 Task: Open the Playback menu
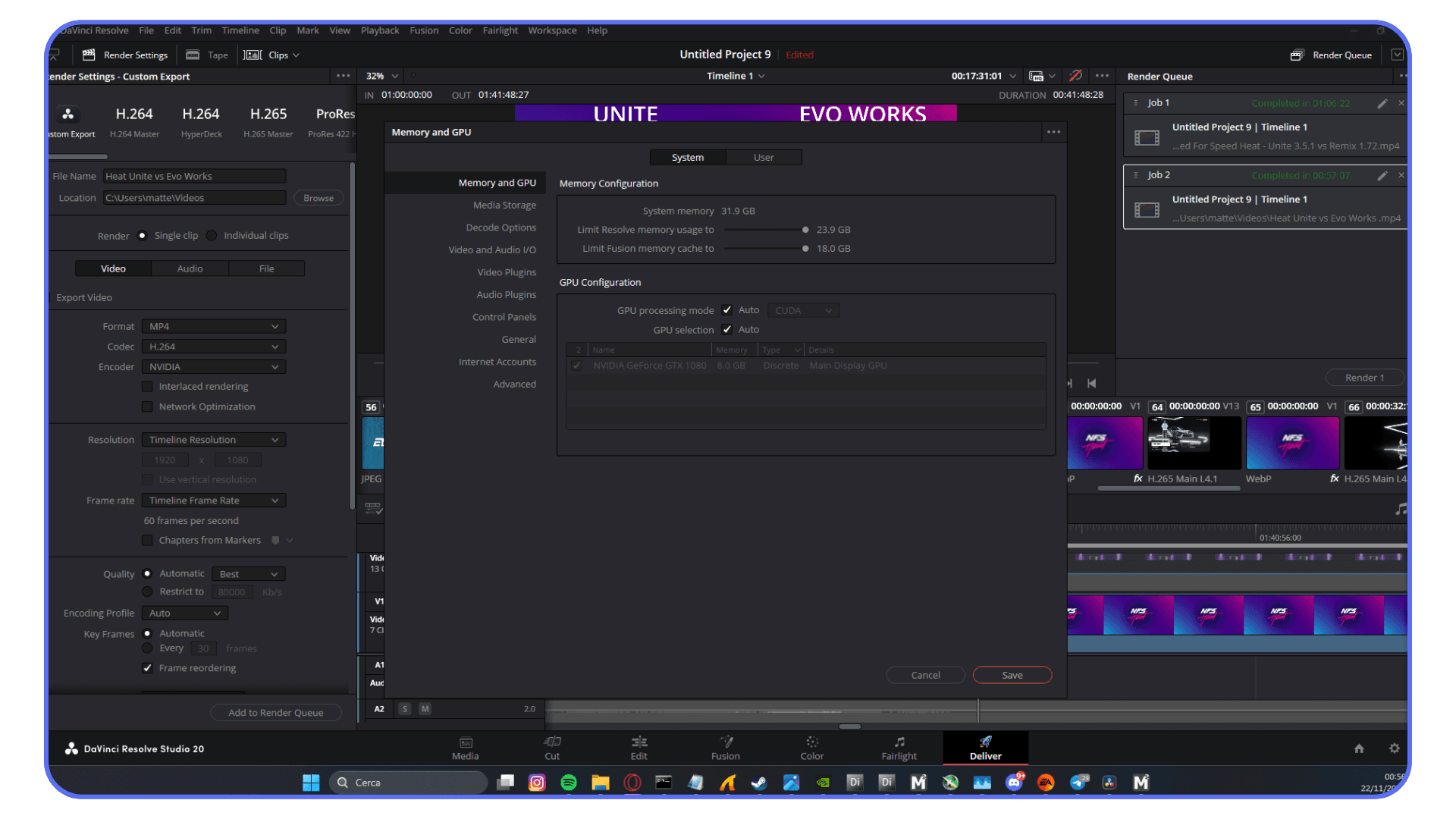pos(379,30)
